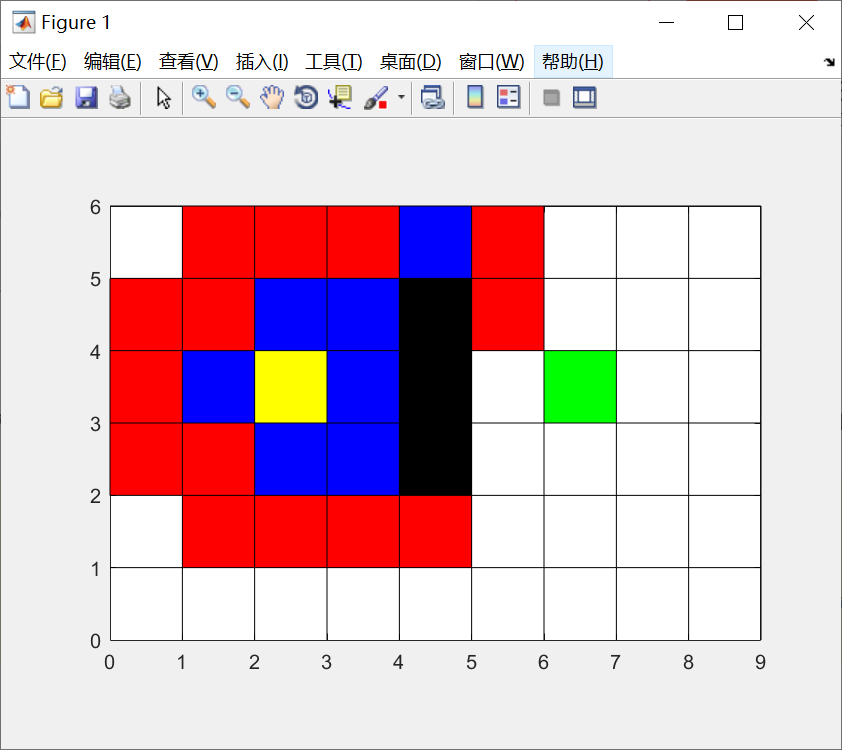
Task: Click the x-axis tick label 5
Action: pos(471,662)
